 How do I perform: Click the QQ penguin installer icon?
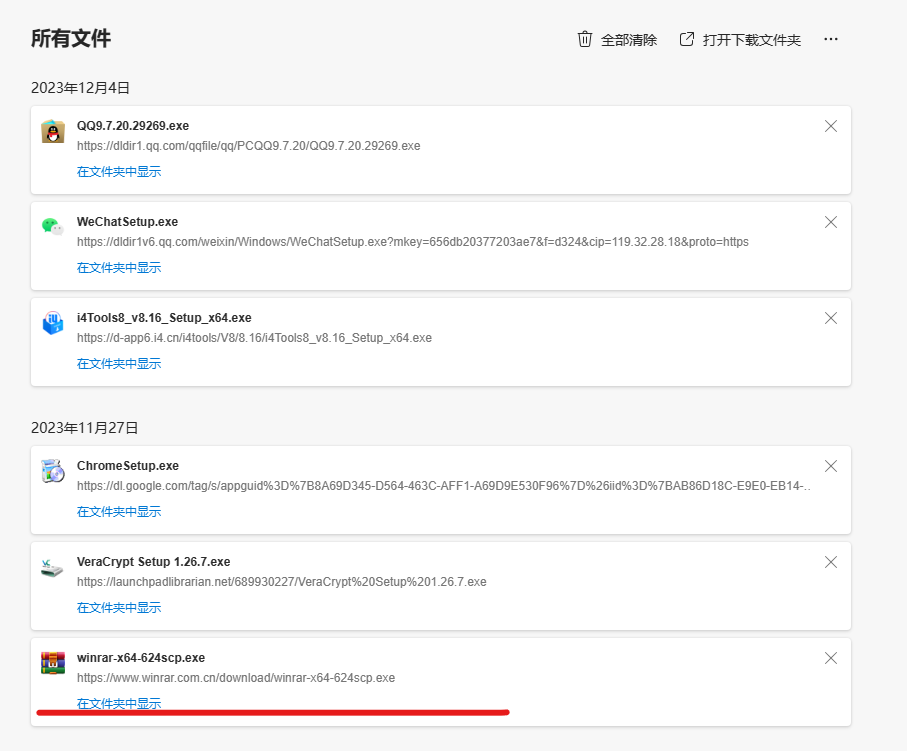tap(53, 131)
